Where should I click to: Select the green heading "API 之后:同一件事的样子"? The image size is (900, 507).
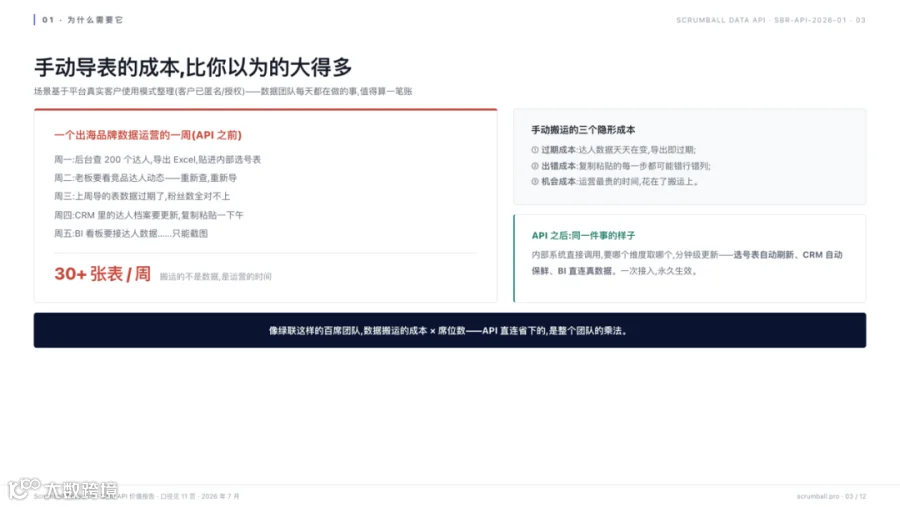tap(583, 235)
